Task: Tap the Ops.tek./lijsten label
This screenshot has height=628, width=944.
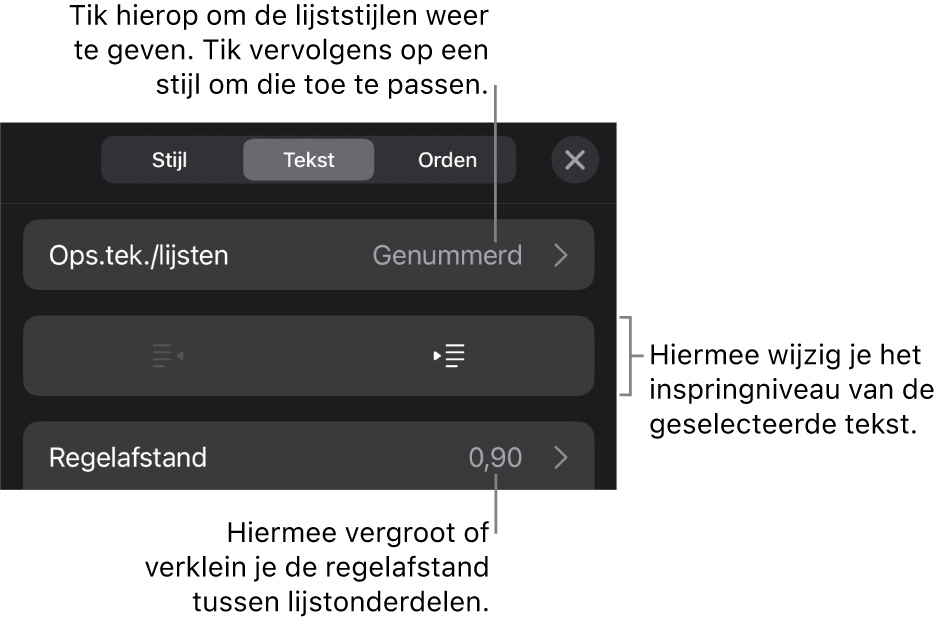Action: click(x=139, y=256)
